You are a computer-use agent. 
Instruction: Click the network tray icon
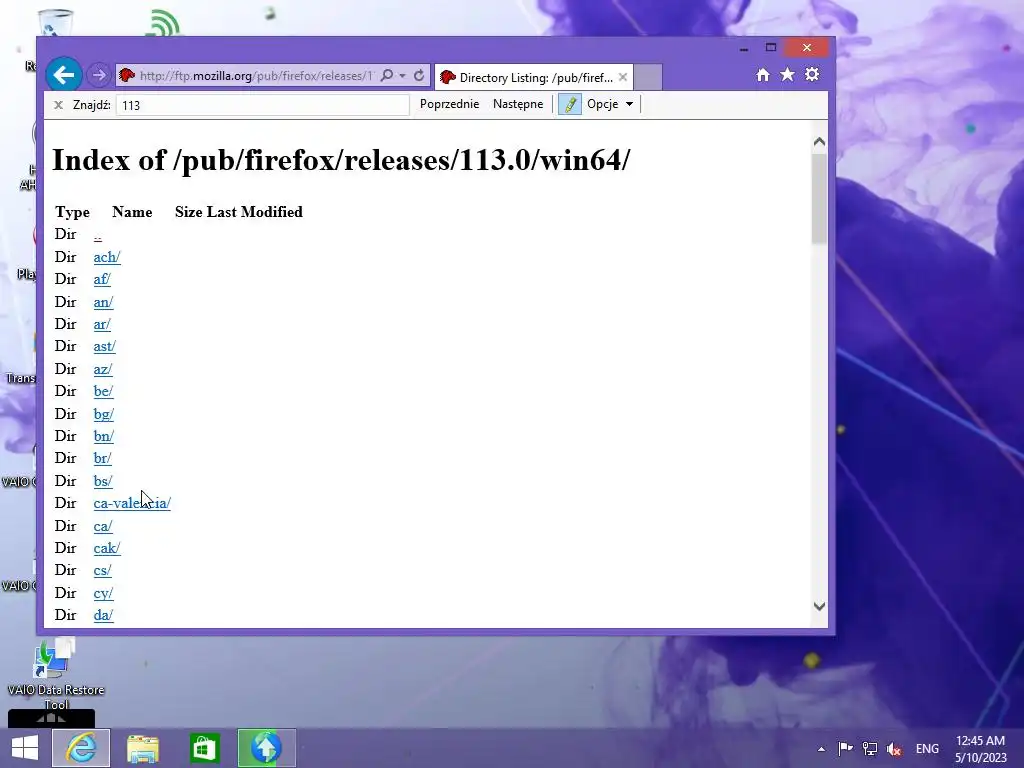click(870, 749)
